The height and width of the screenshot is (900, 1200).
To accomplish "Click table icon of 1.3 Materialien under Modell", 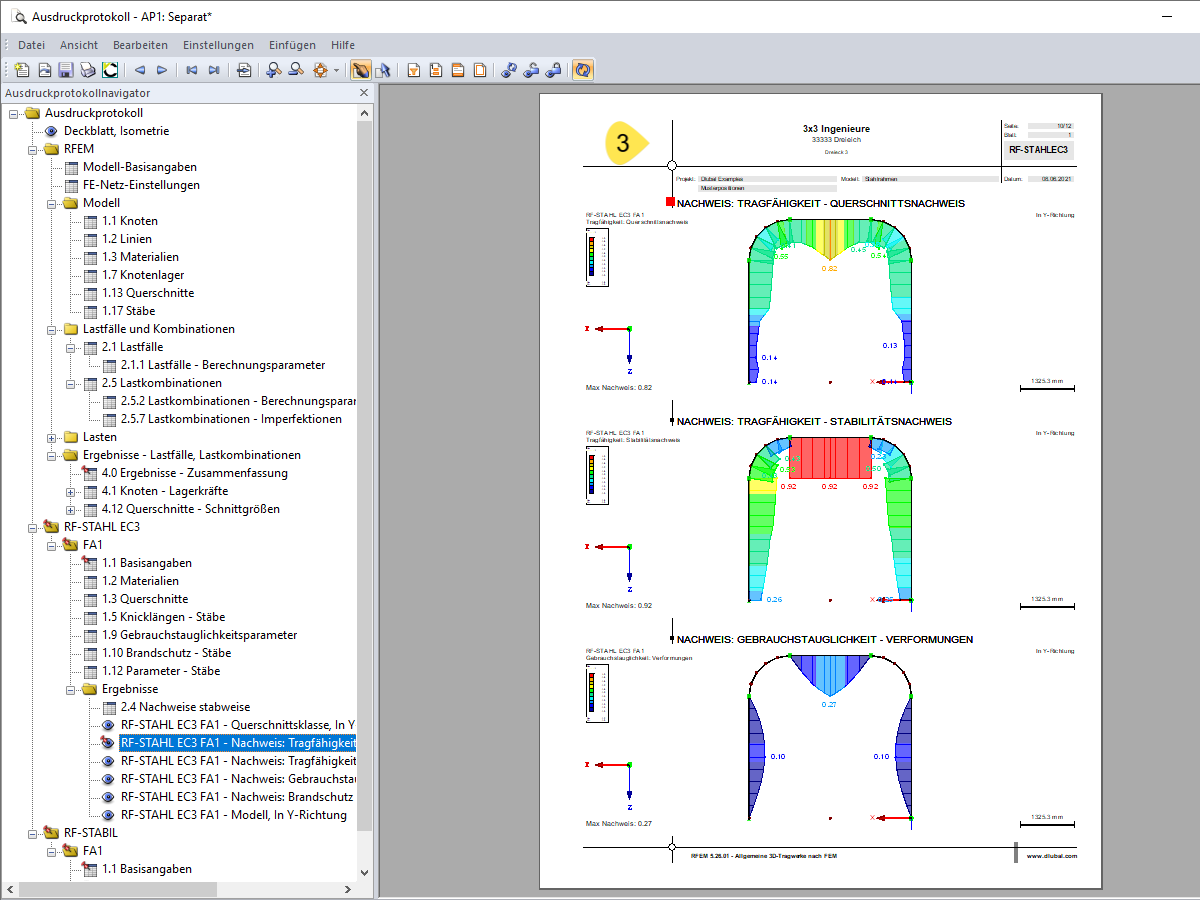I will click(90, 257).
